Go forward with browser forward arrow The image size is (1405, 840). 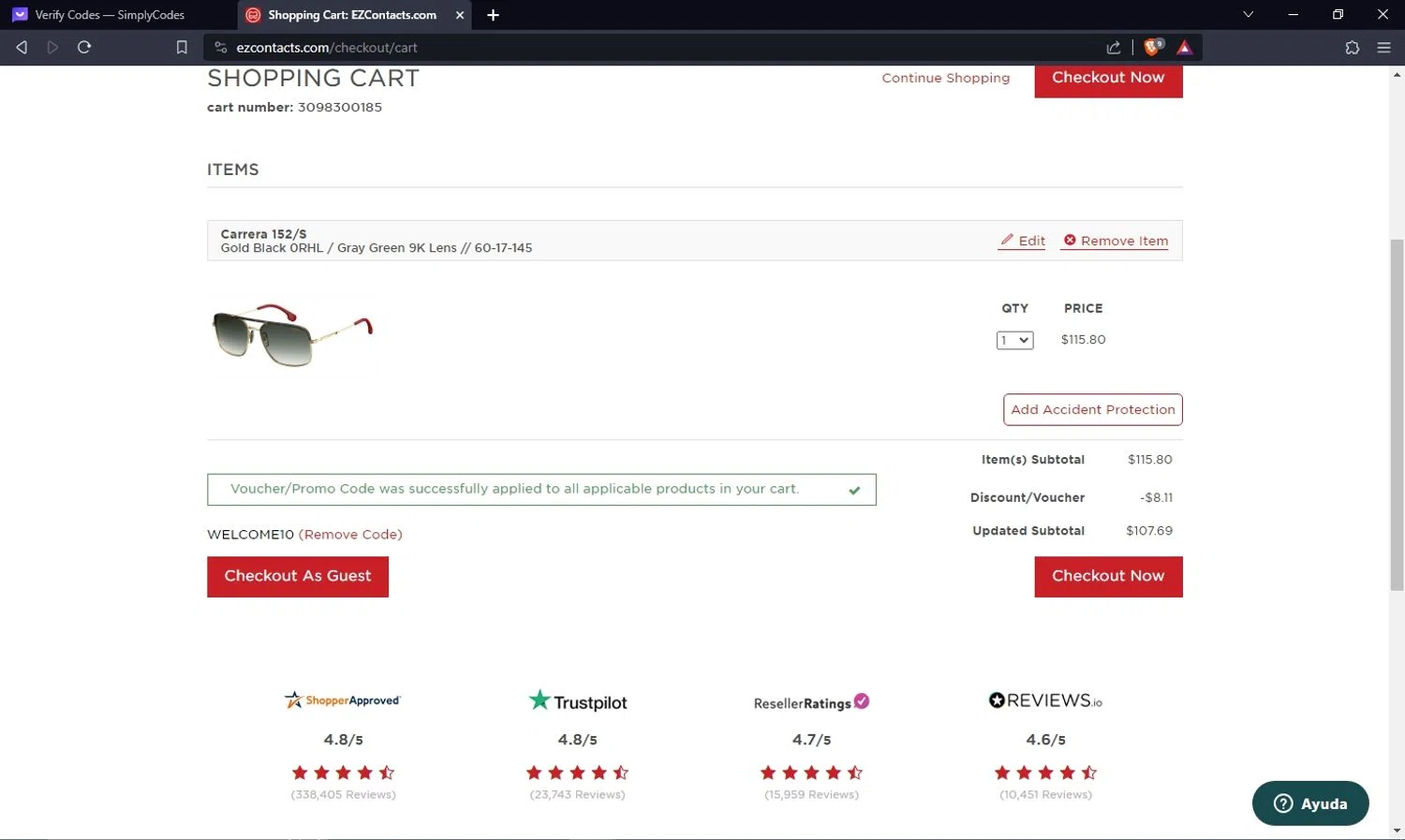[x=52, y=47]
